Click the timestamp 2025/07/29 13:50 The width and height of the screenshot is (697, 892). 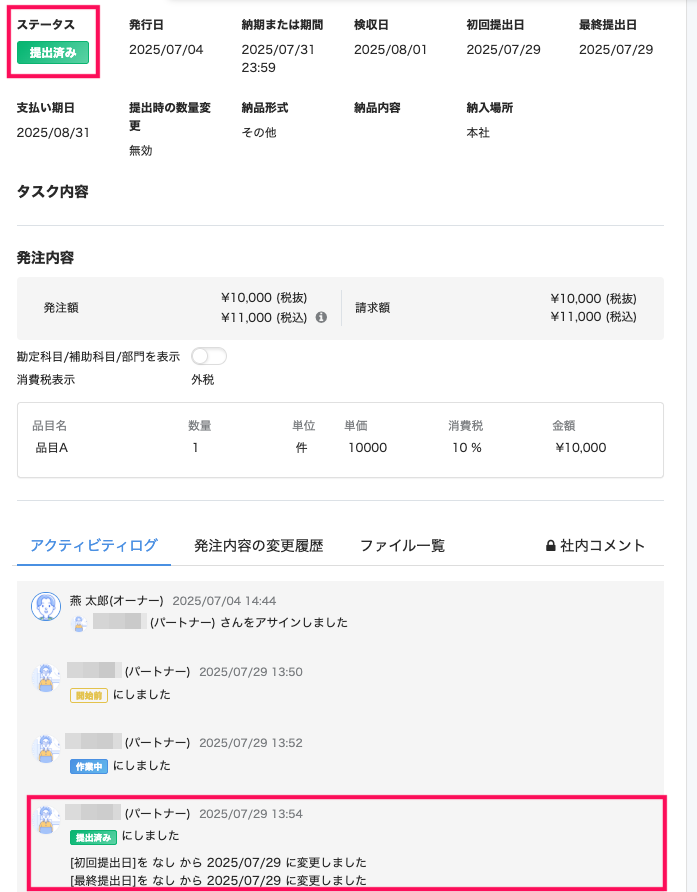(251, 672)
